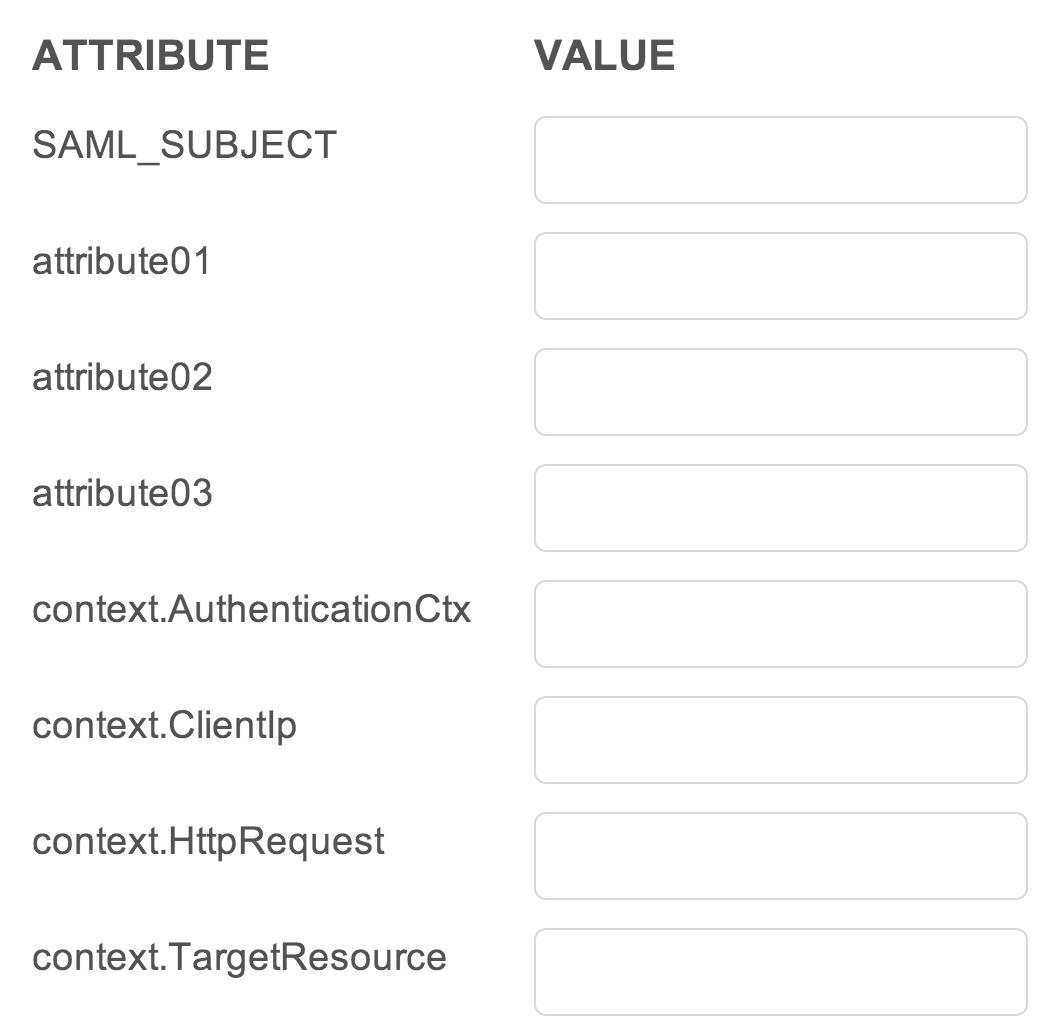Click the context.HttpRequest label text
Screen dimensions: 1058x1035
[208, 842]
